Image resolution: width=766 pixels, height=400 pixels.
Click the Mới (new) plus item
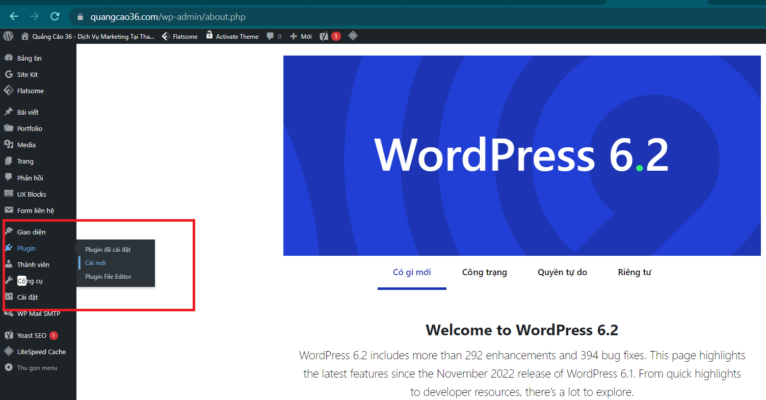pos(301,36)
